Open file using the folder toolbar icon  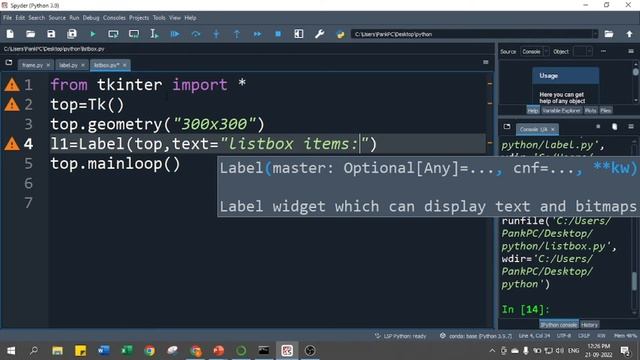pyautogui.click(x=31, y=34)
